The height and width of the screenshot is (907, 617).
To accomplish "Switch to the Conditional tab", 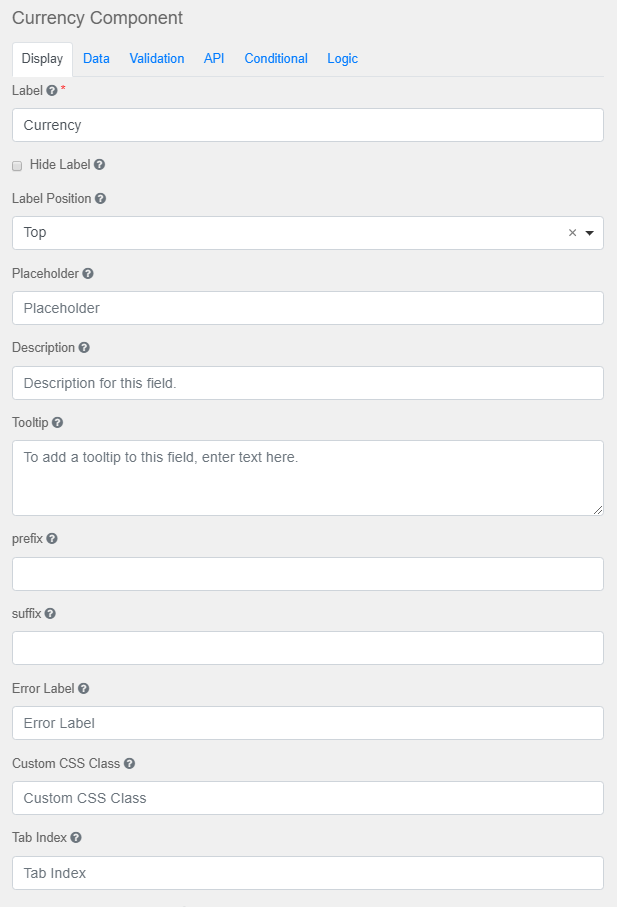I will [x=276, y=58].
